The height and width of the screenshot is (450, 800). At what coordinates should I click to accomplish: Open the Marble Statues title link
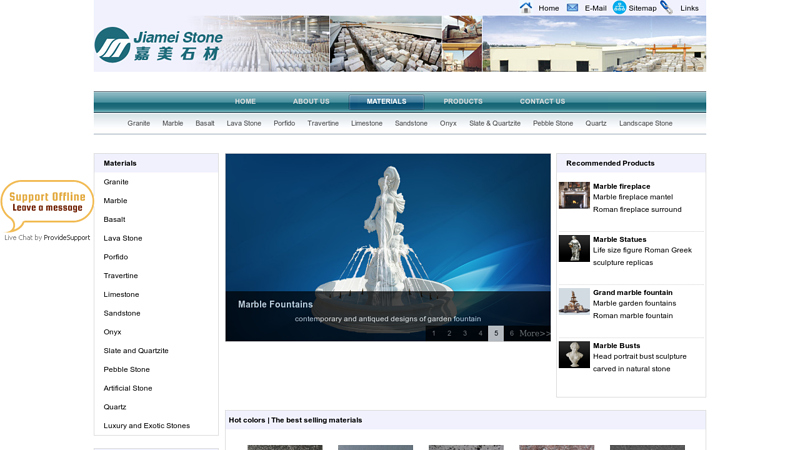point(619,240)
